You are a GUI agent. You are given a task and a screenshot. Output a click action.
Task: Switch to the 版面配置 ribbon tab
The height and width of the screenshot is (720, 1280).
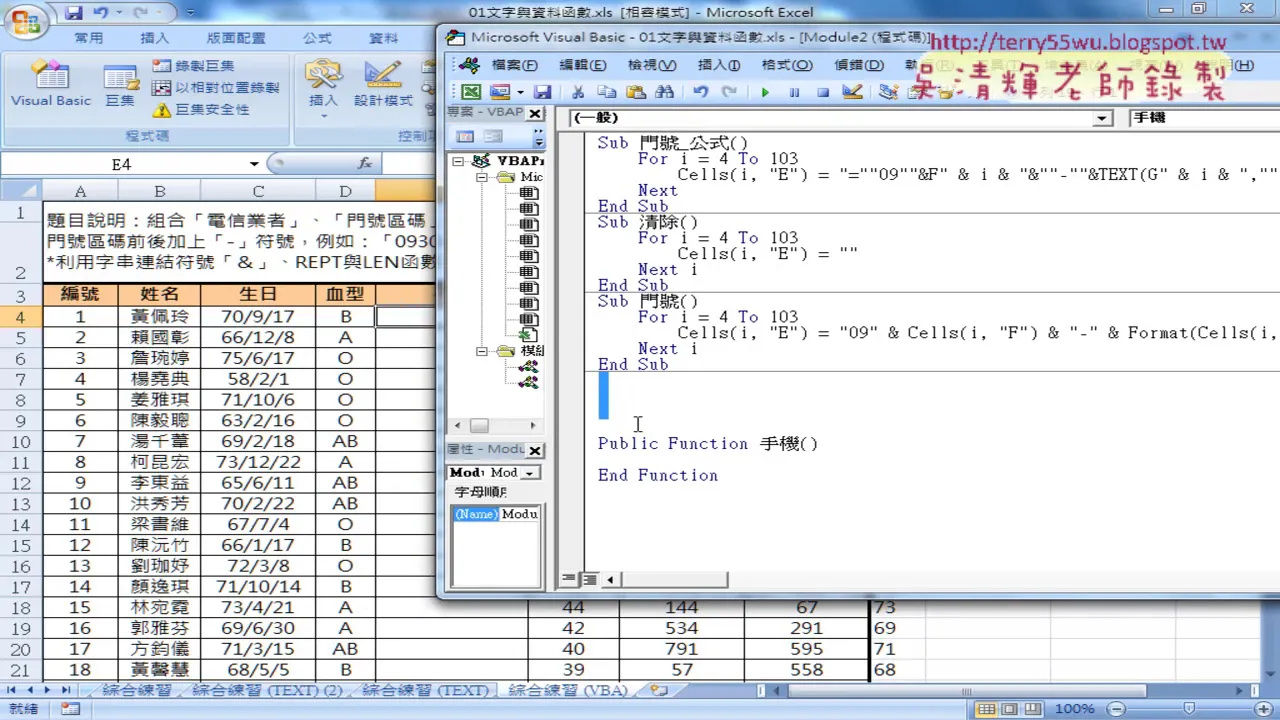coord(236,38)
